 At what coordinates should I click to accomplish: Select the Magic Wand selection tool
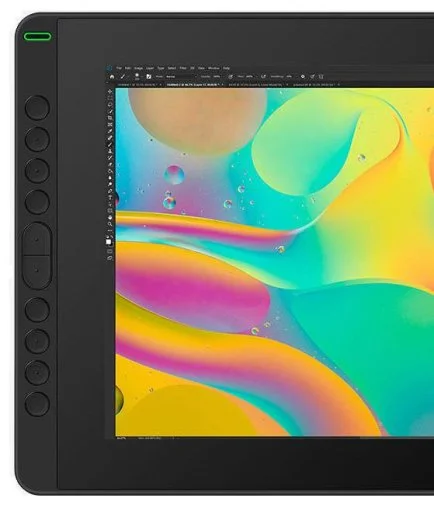click(110, 111)
